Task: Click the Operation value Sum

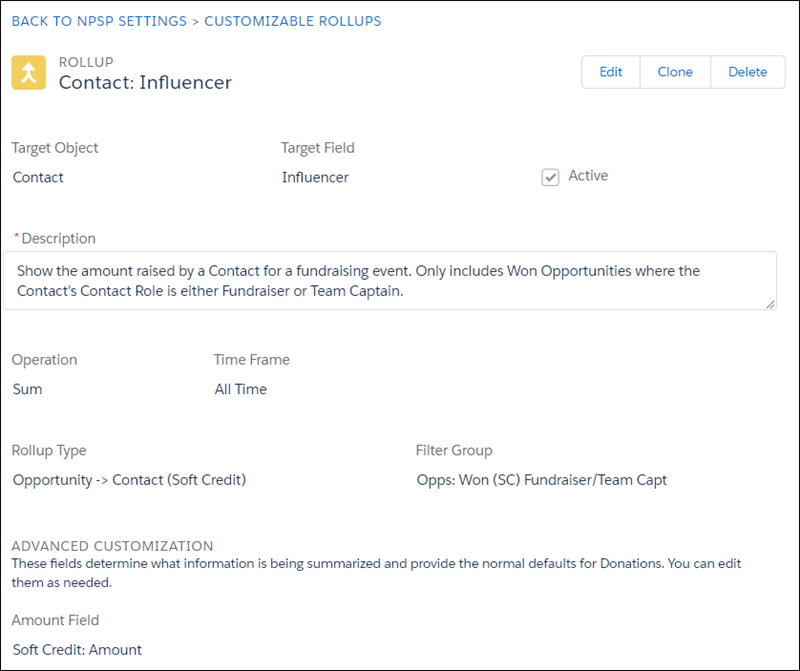Action: [28, 389]
